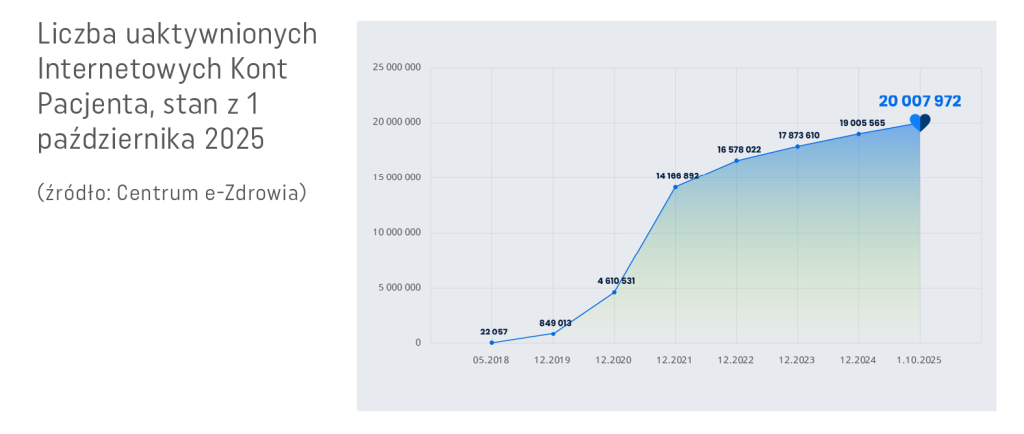
Task: Click the highlighted value 20 007 972
Action: click(919, 101)
